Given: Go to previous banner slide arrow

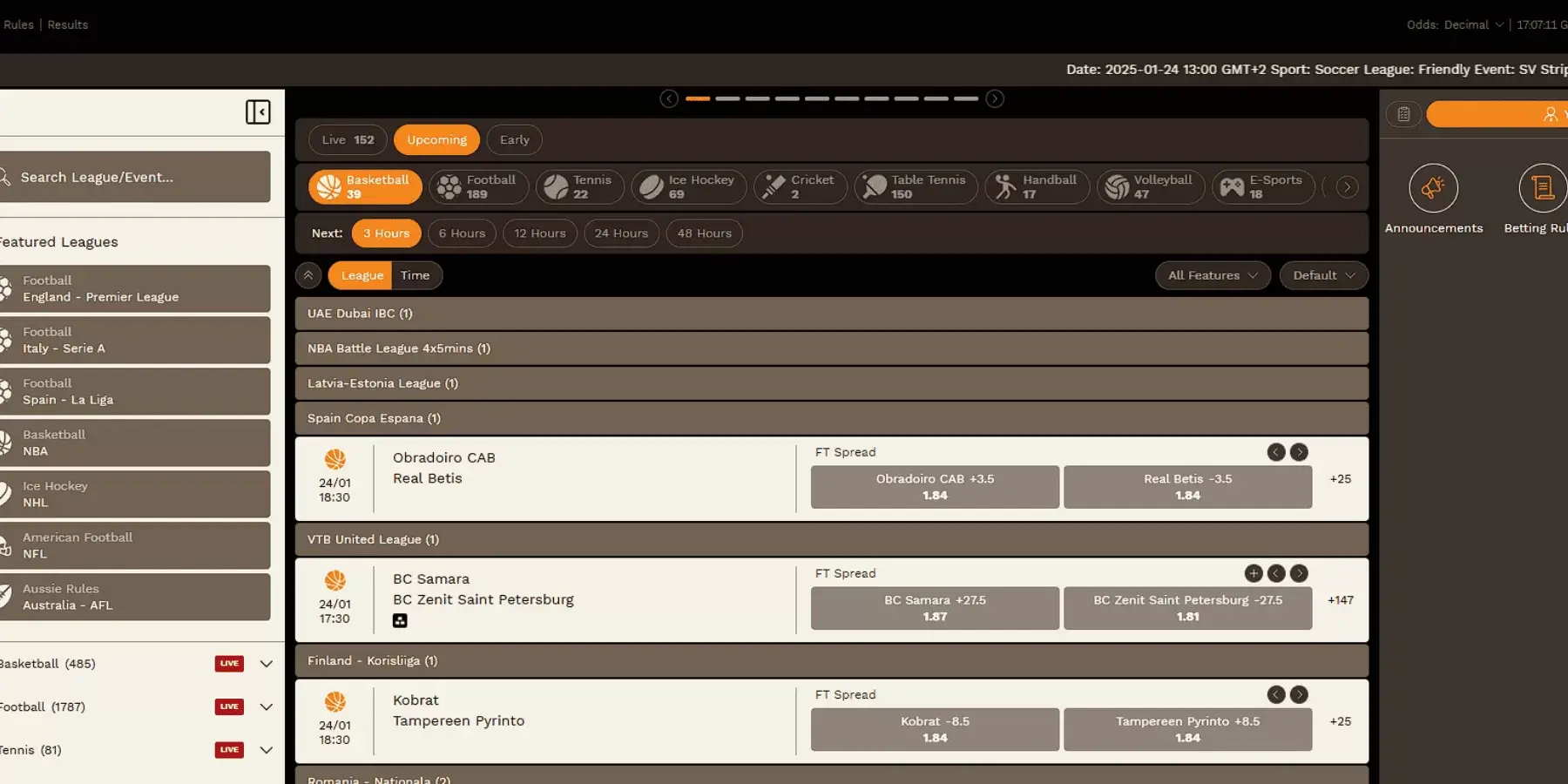Looking at the screenshot, I should point(669,98).
